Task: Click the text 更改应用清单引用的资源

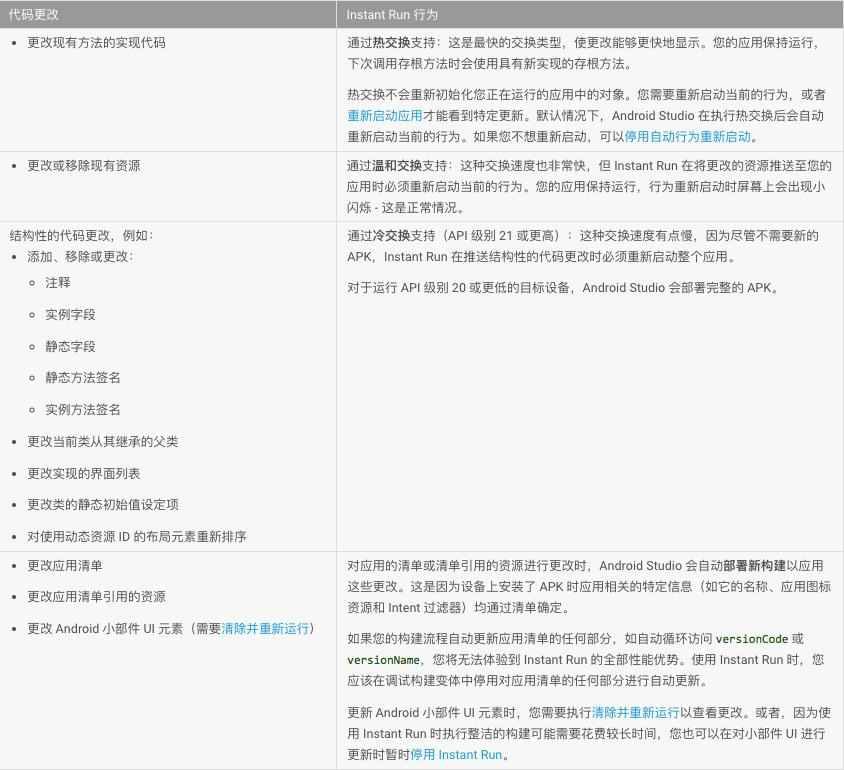Action: [96, 597]
